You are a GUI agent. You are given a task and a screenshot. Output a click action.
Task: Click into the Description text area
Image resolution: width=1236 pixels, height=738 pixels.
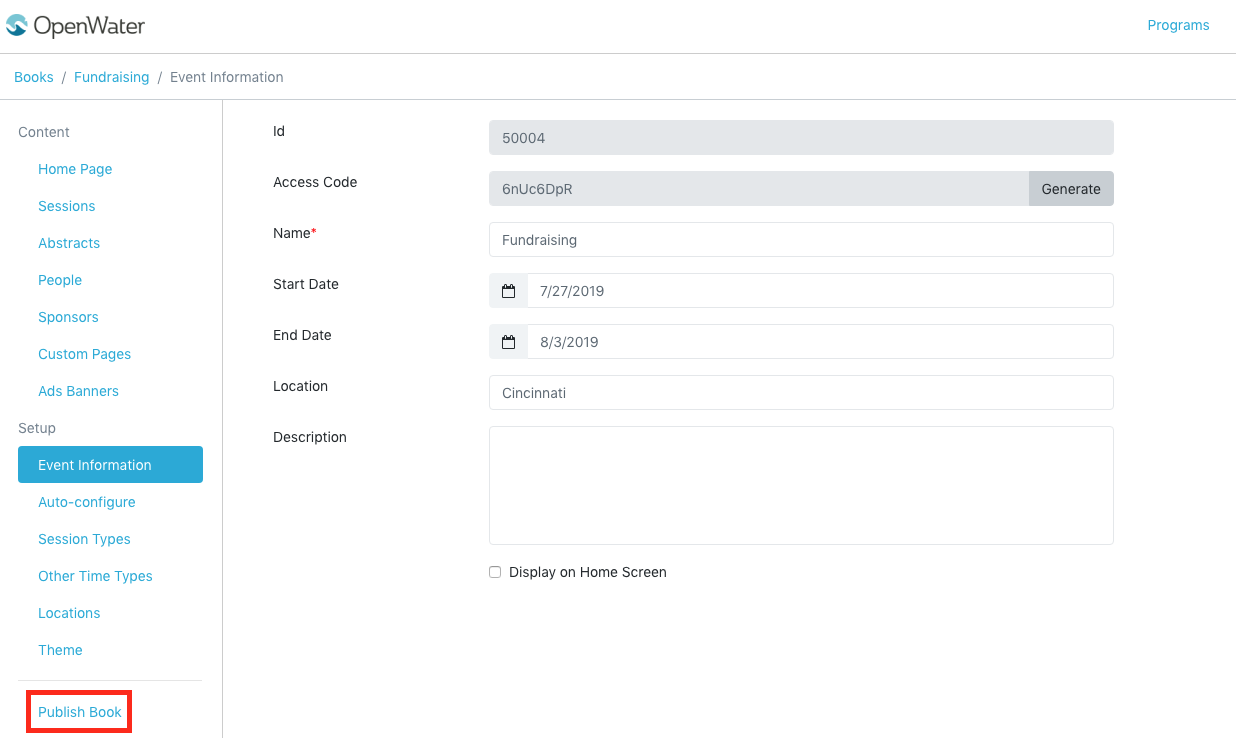[801, 486]
